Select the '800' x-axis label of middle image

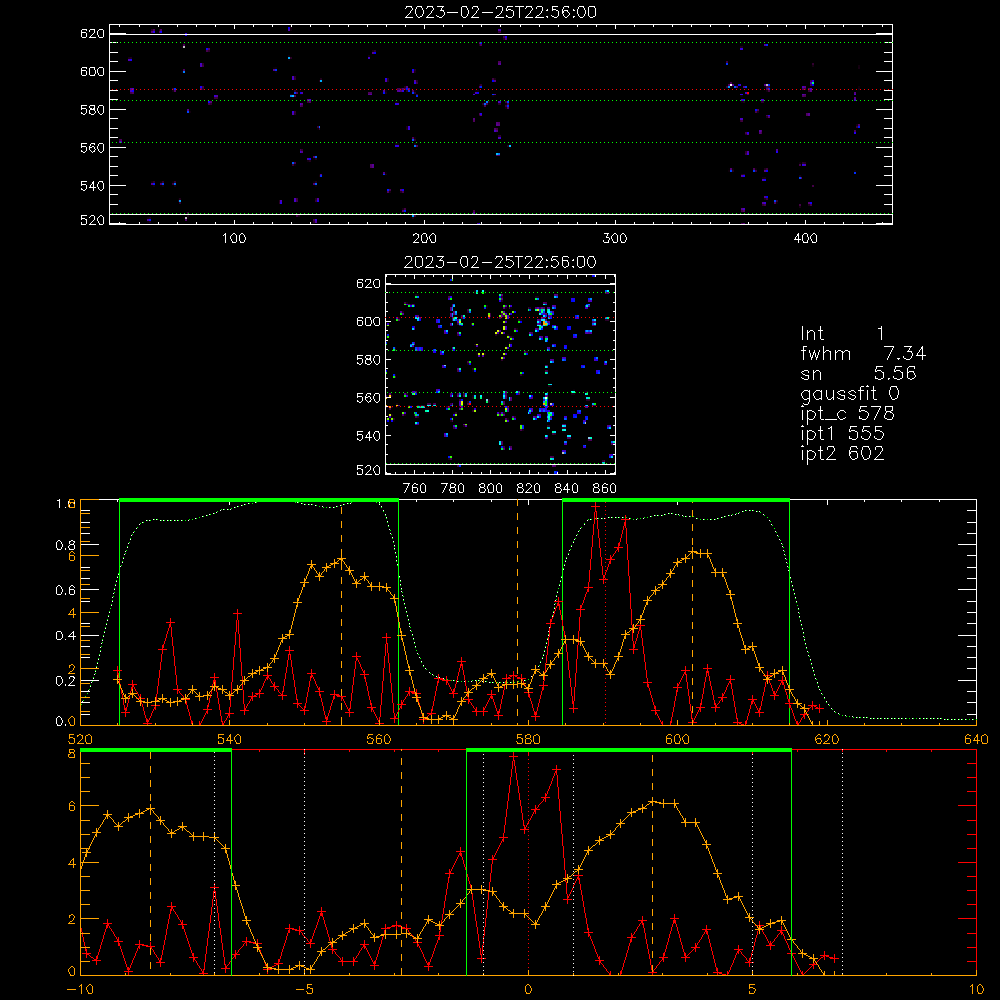pyautogui.click(x=490, y=489)
